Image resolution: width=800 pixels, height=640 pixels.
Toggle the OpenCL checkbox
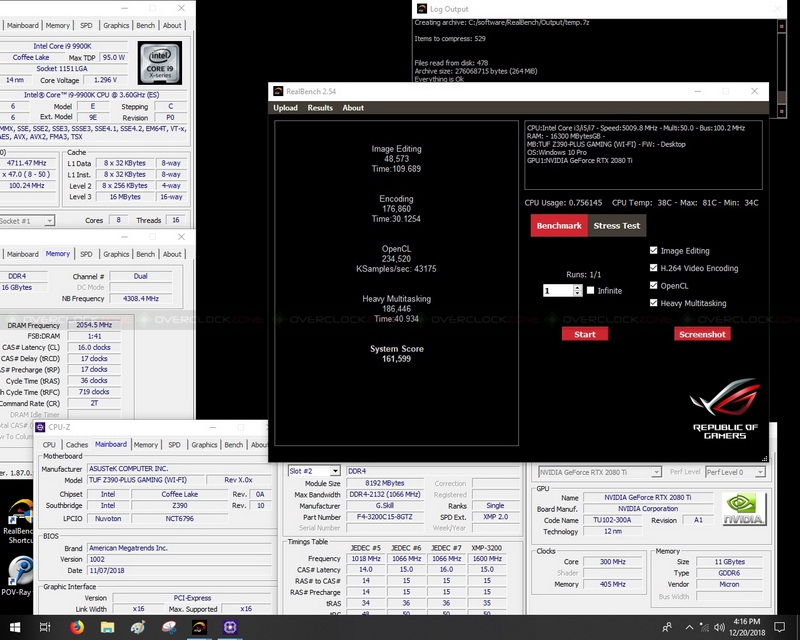pos(654,285)
